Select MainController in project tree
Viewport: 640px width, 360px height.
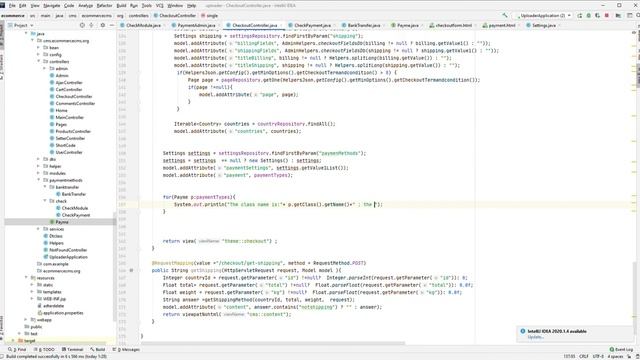(x=69, y=118)
